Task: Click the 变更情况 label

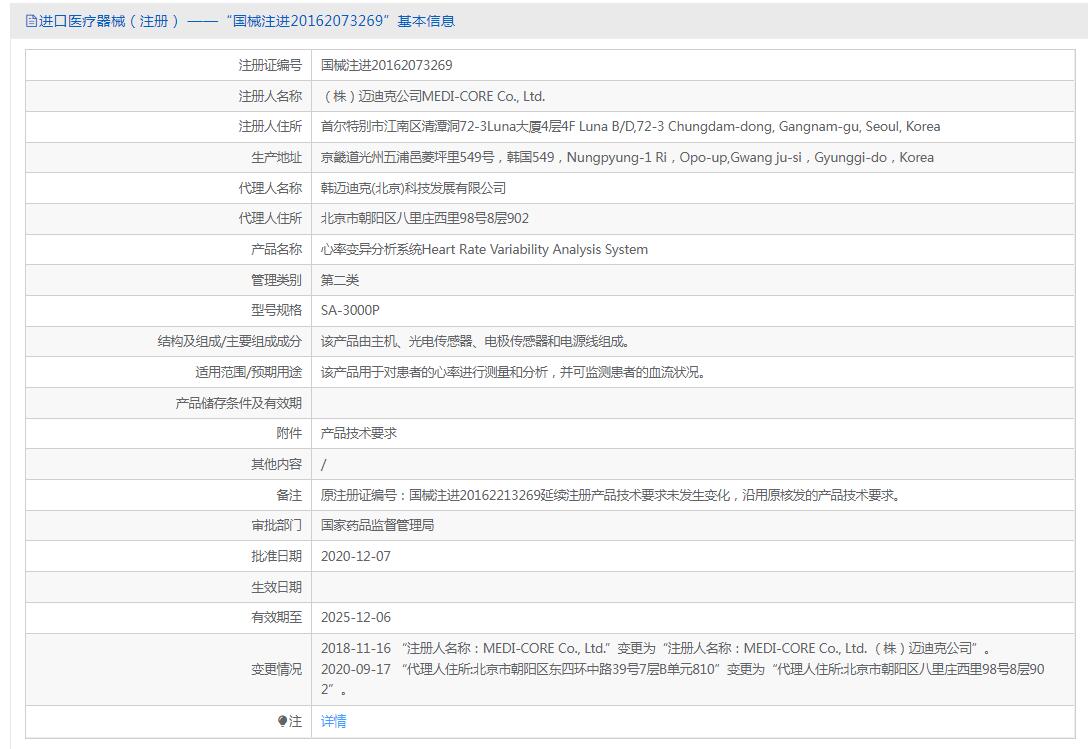Action: point(276,669)
